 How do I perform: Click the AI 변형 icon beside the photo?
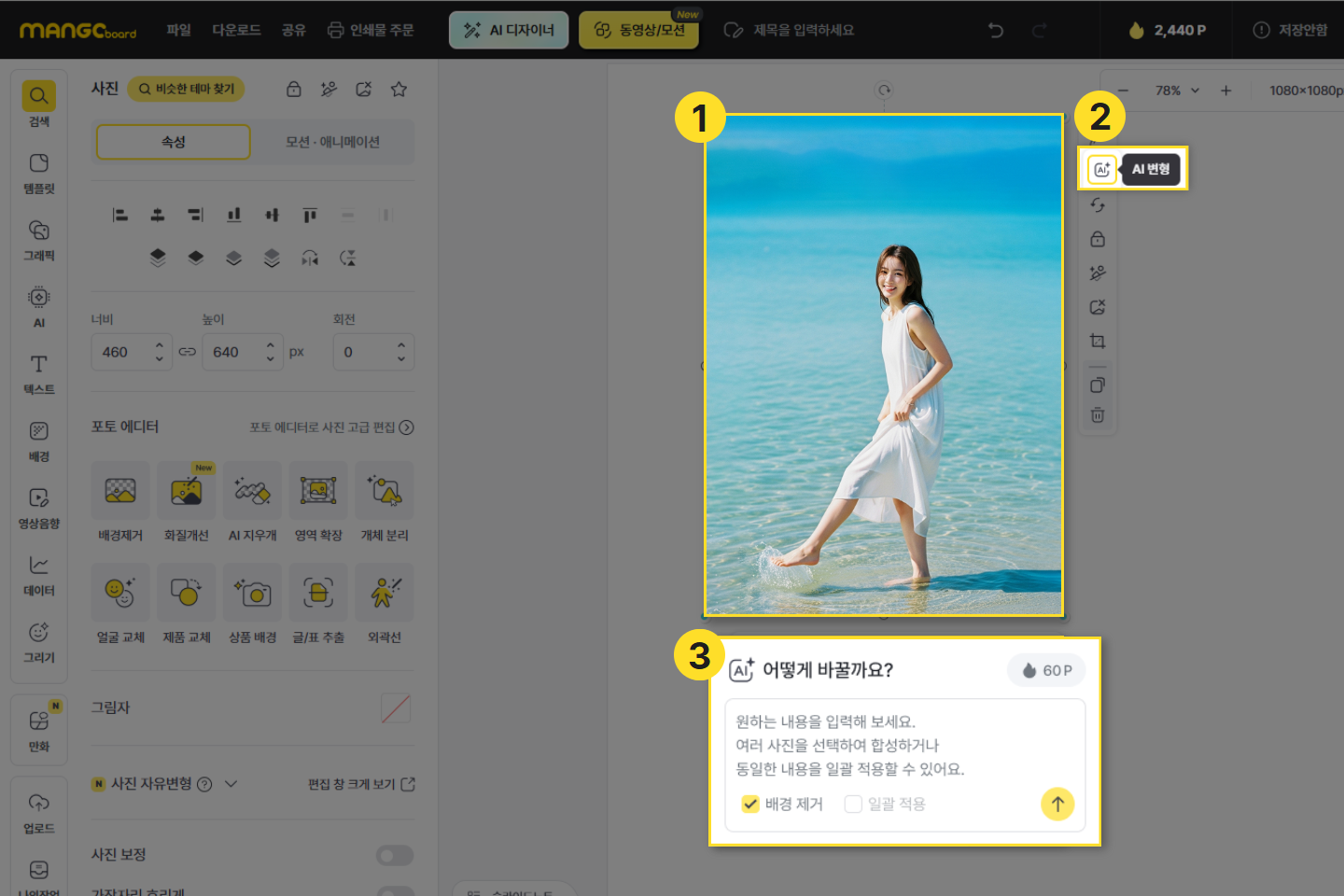pyautogui.click(x=1102, y=169)
